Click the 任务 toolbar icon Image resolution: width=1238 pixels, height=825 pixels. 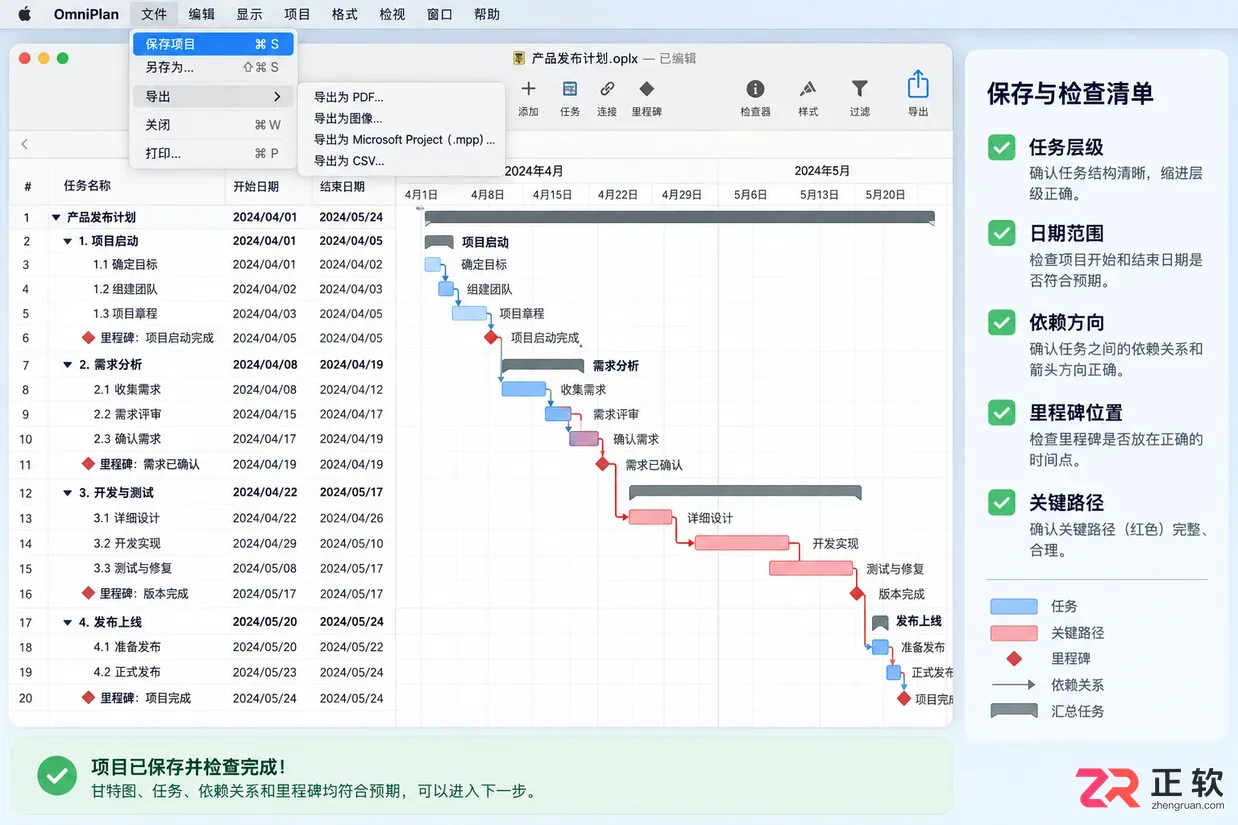tap(570, 89)
